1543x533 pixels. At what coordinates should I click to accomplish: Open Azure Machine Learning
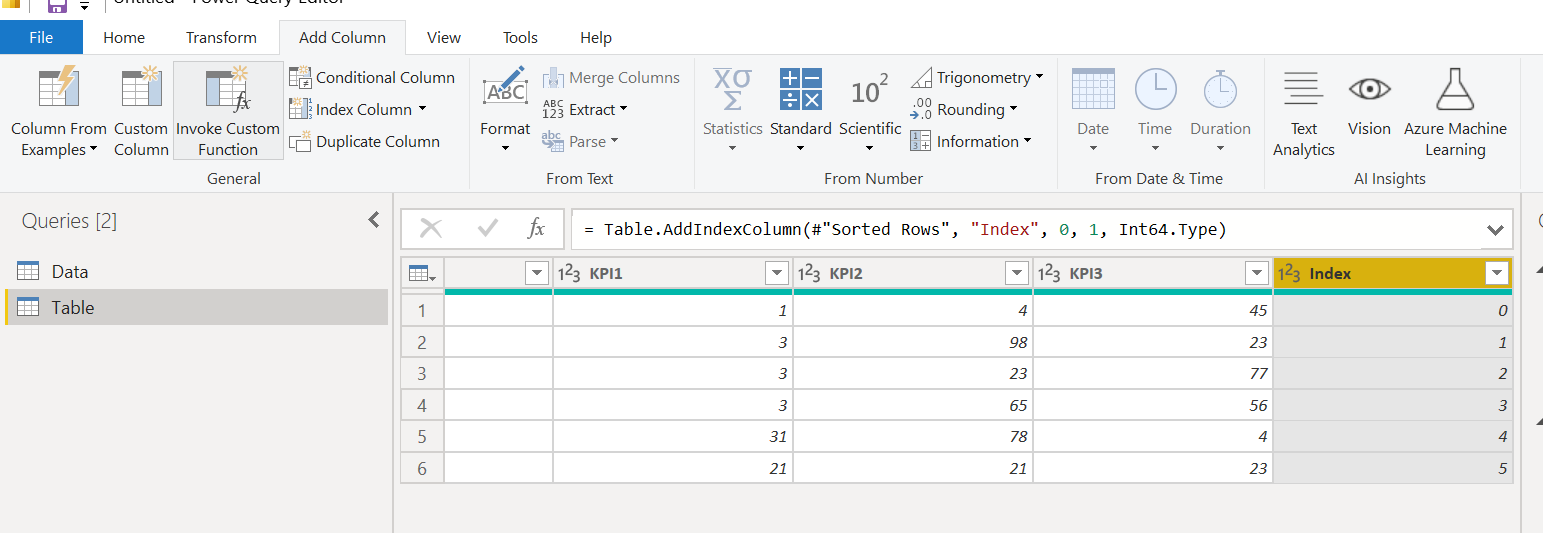click(x=1455, y=111)
